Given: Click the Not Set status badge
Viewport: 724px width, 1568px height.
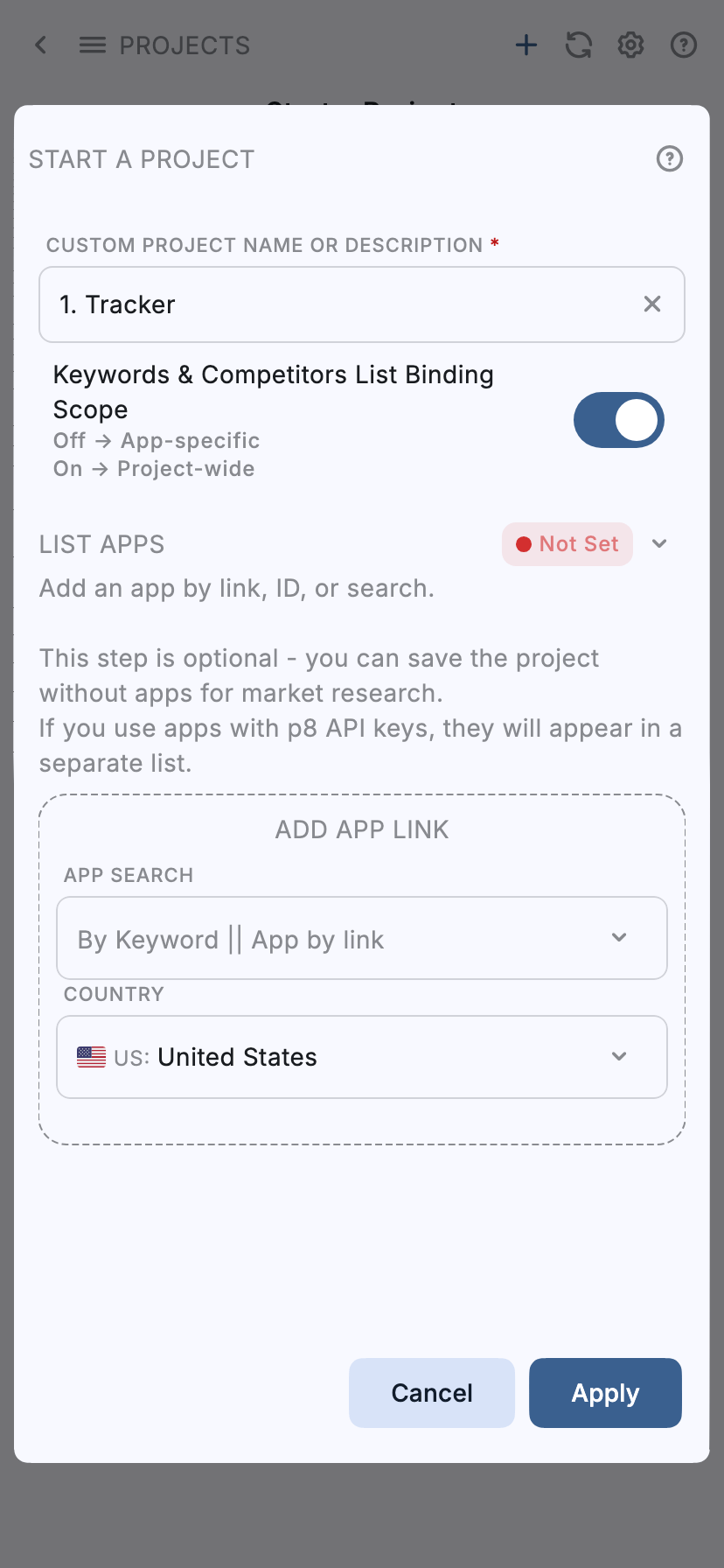Looking at the screenshot, I should tap(567, 544).
